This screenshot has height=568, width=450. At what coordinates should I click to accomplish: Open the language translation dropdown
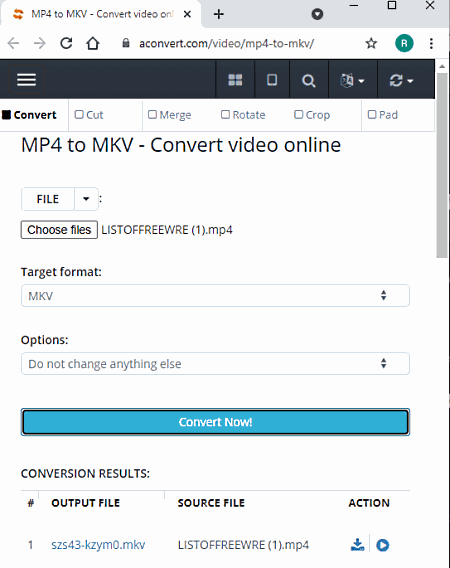click(352, 80)
